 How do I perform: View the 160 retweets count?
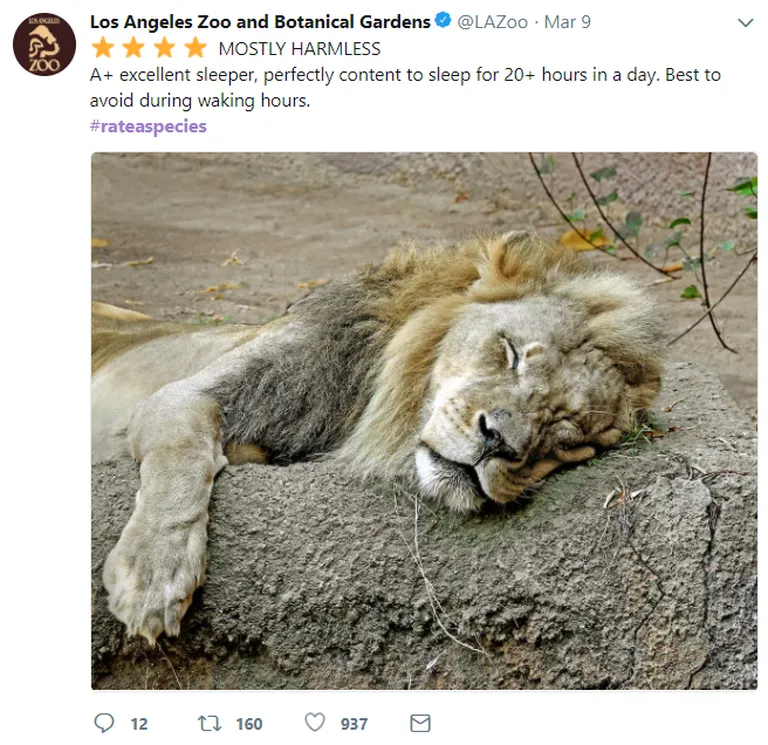[249, 724]
